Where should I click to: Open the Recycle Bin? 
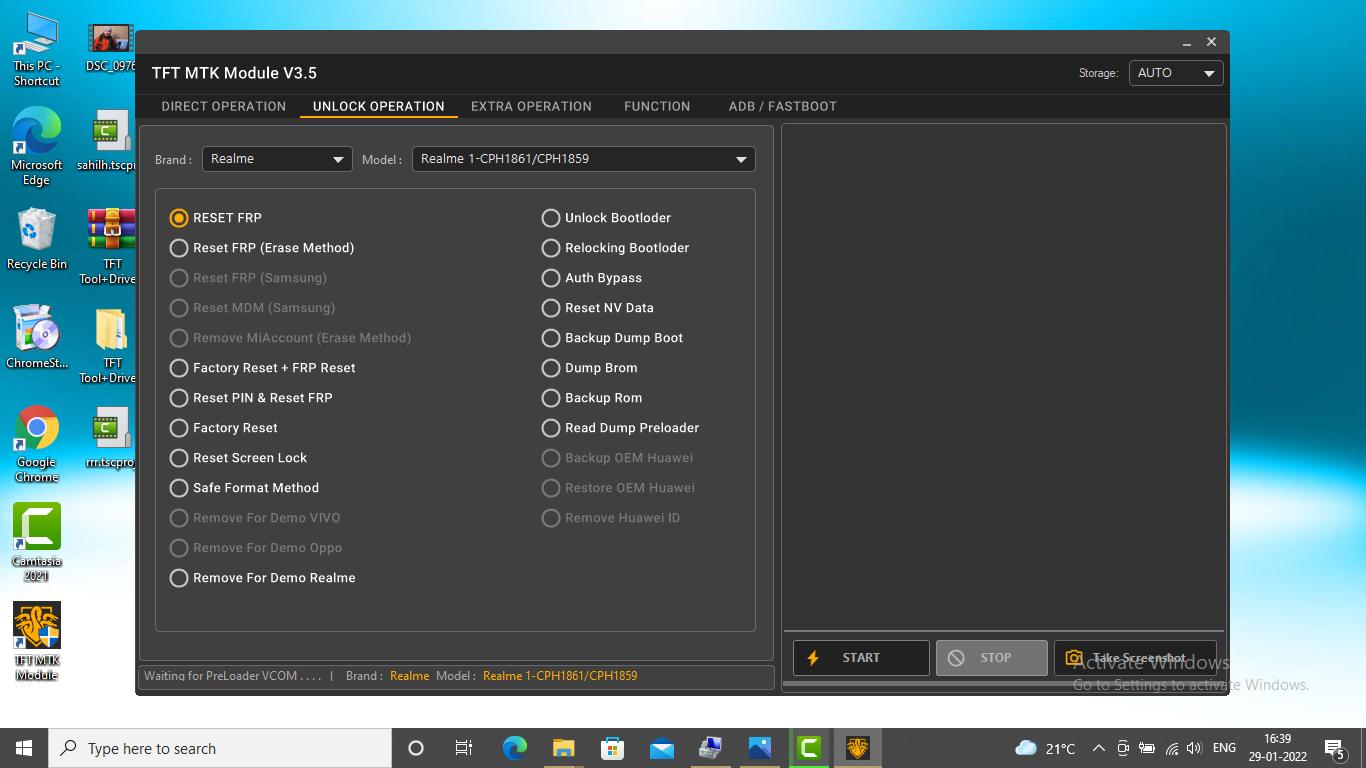37,239
